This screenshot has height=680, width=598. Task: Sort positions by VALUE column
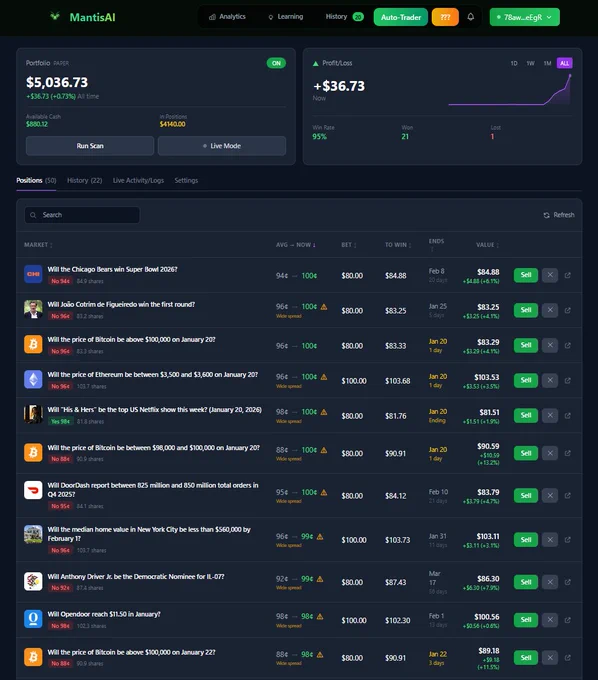pyautogui.click(x=487, y=245)
